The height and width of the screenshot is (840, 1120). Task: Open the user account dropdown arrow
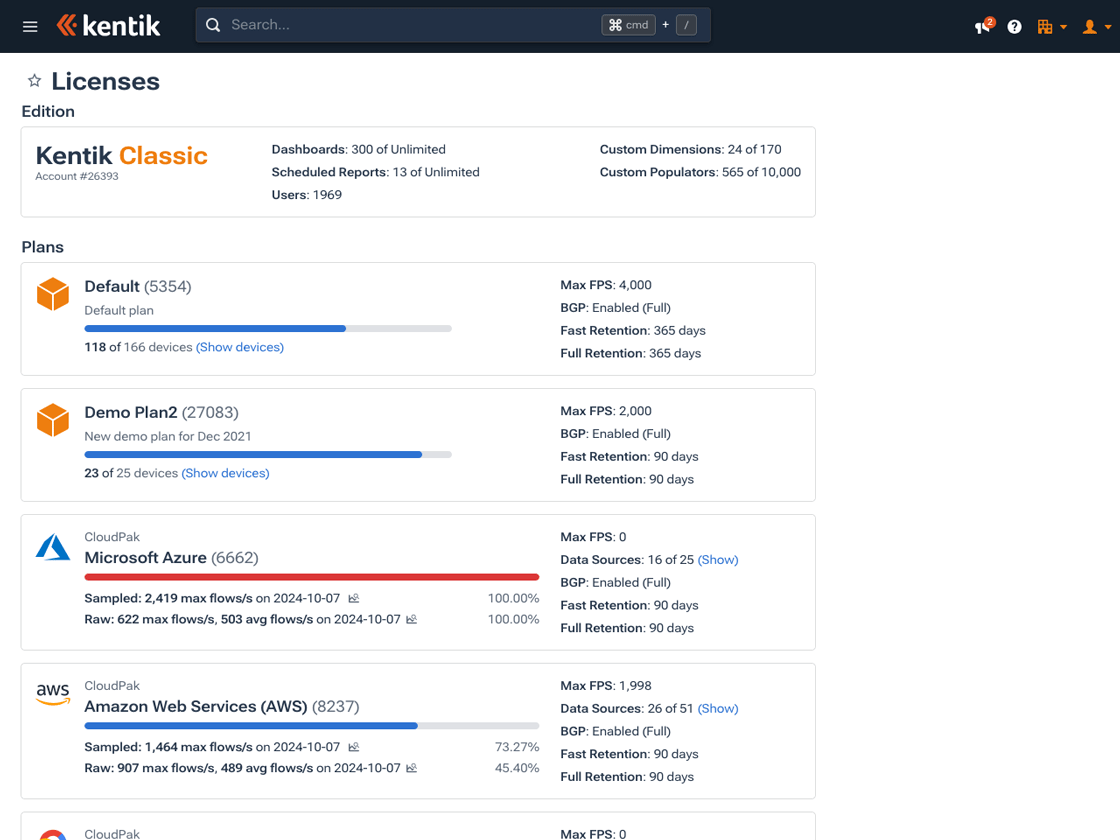(1107, 27)
